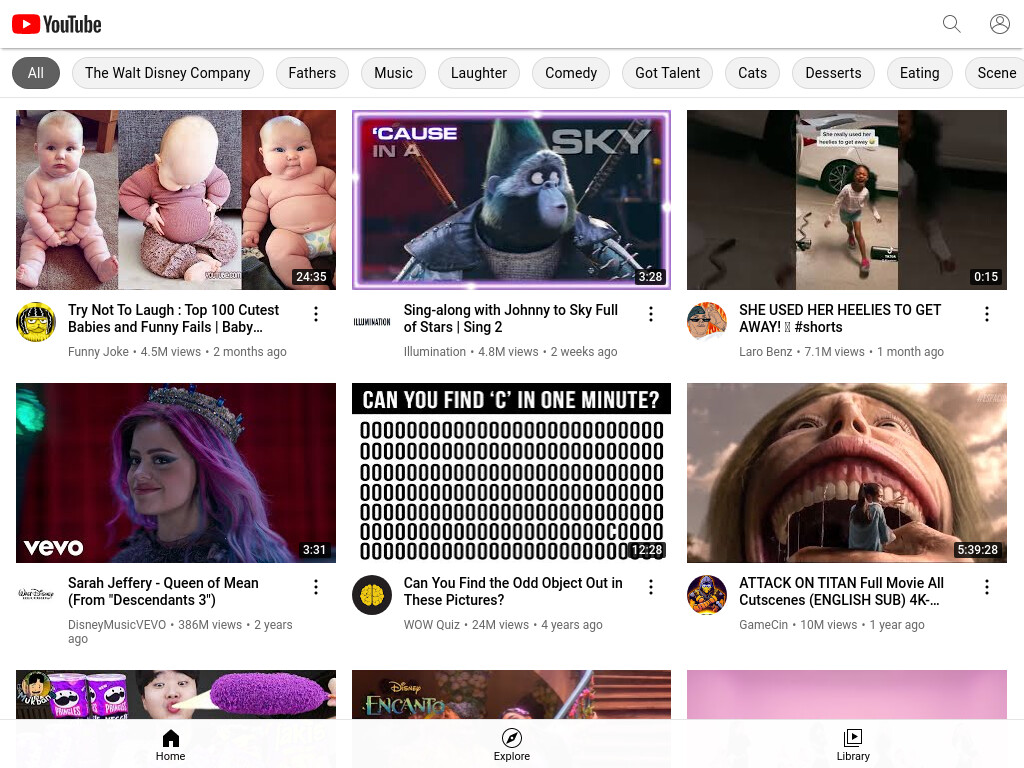Play the heelies shorts thumbnail
Screen dimensions: 1024x768
846,200
